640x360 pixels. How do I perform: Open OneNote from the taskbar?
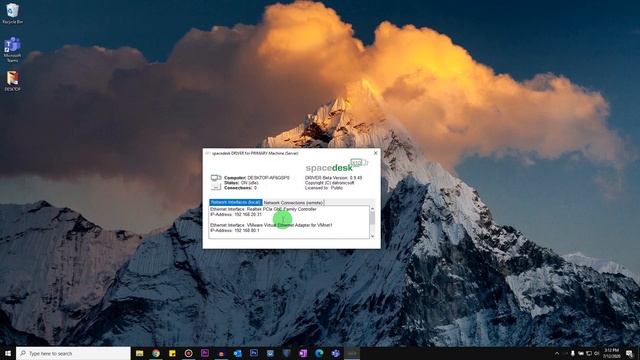tap(303, 353)
